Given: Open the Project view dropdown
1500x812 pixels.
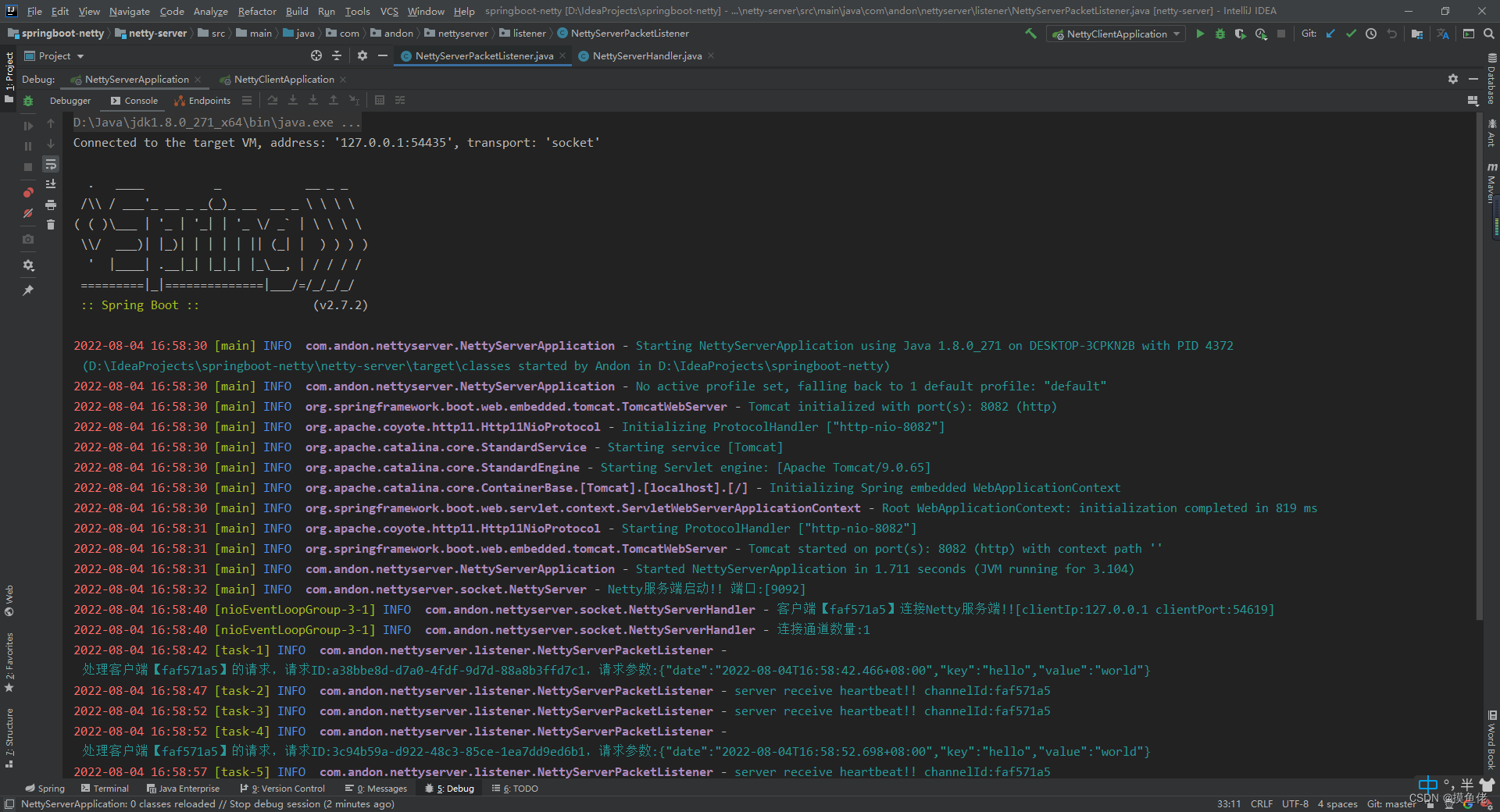Looking at the screenshot, I should tap(54, 56).
